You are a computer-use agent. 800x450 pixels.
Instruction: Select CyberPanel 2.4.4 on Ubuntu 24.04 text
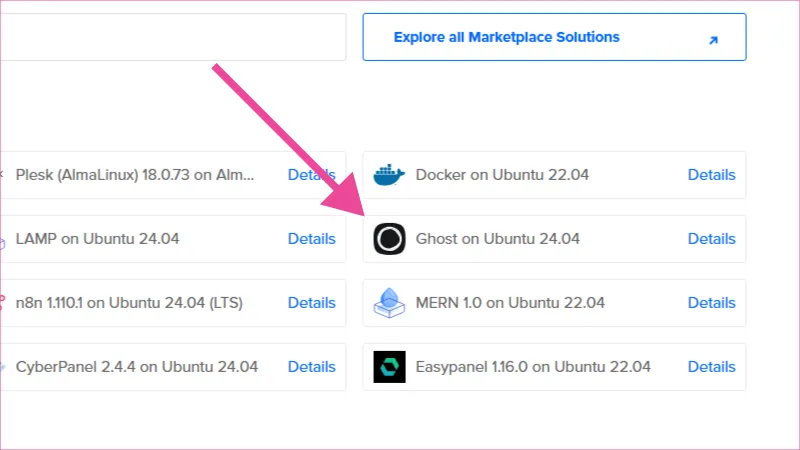coord(137,367)
